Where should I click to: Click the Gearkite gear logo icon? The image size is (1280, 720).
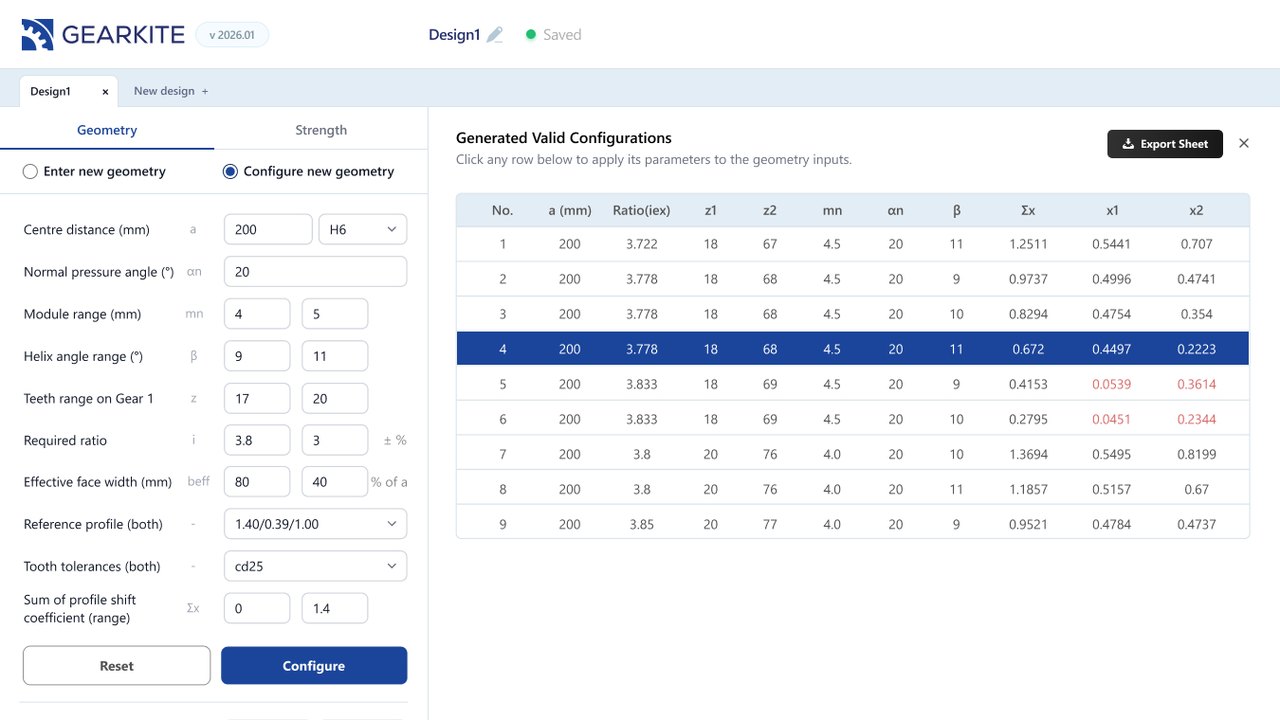37,35
